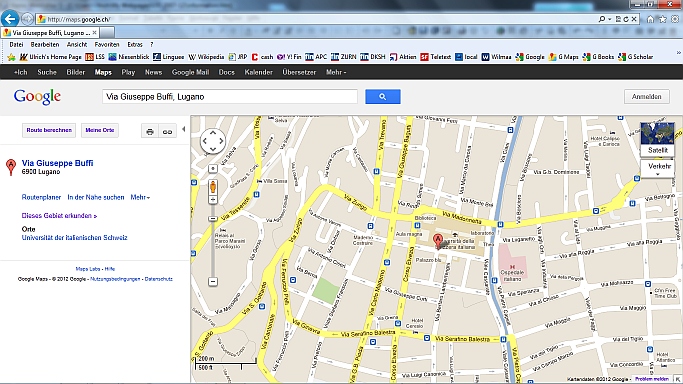Click Dieses Gebiet erkunden link
The height and width of the screenshot is (384, 683).
tap(59, 216)
